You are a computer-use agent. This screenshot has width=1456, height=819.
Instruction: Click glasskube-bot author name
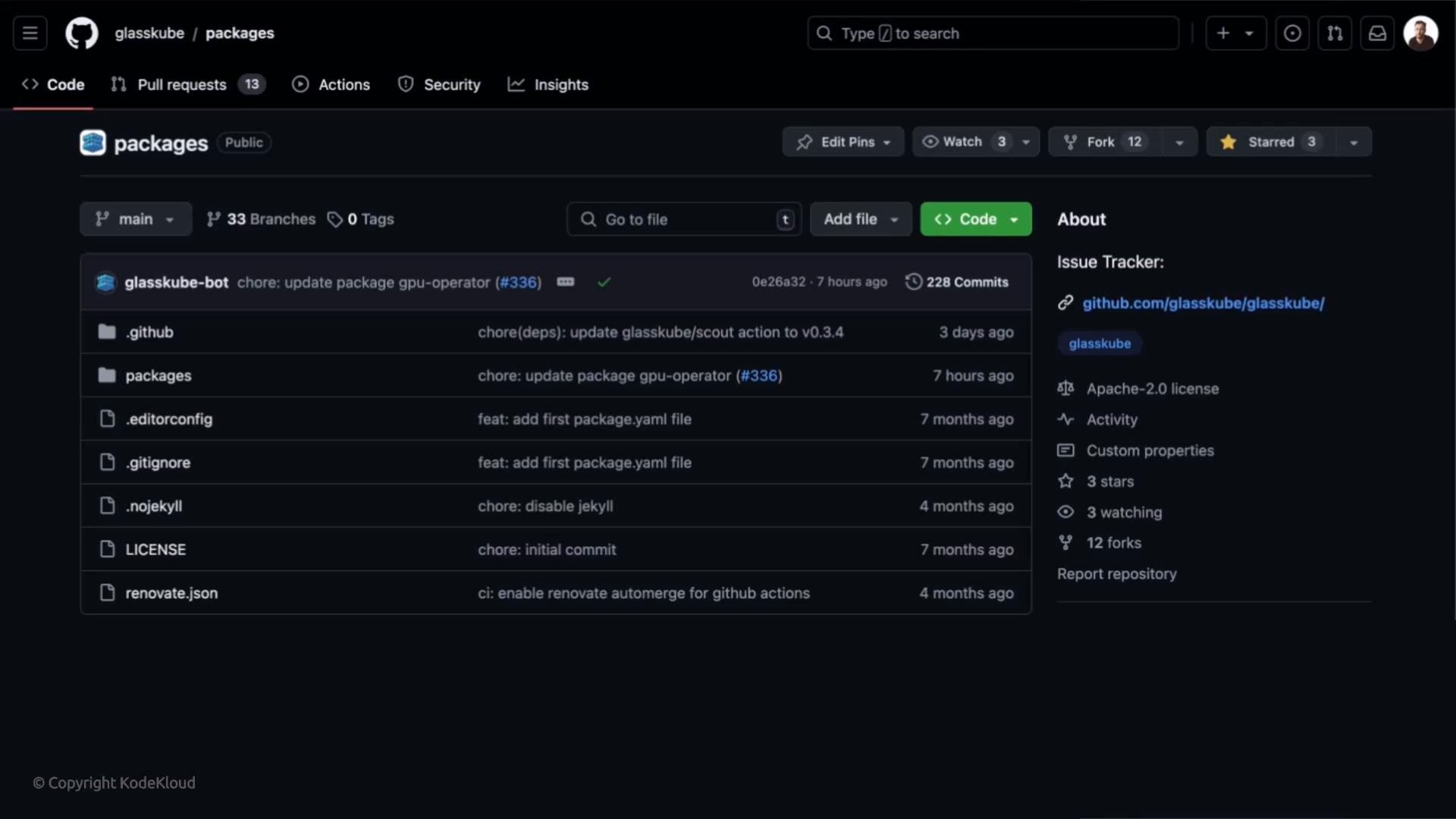(177, 282)
